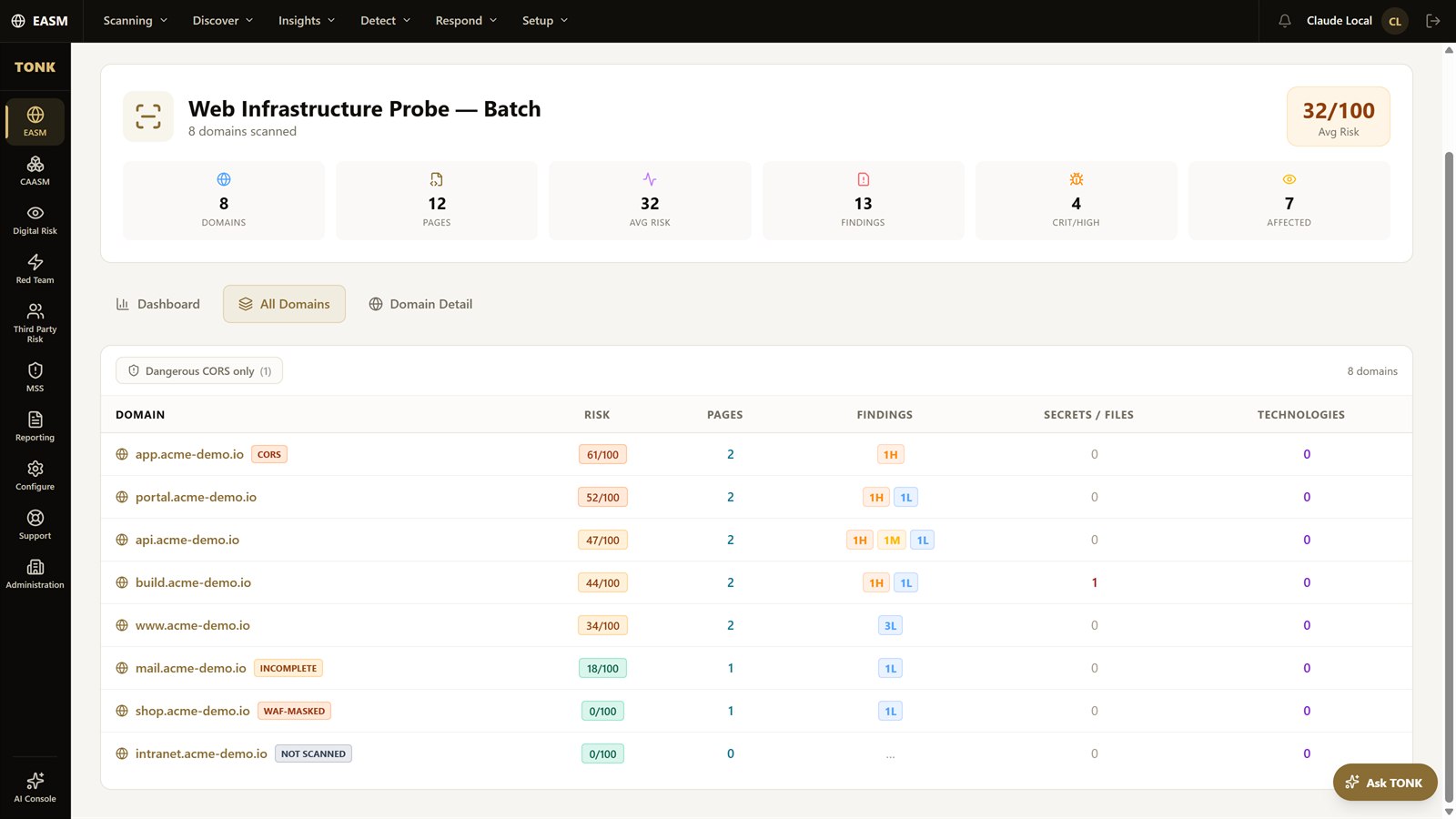Switch to the Domain Detail tab
1456x819 pixels.
(x=420, y=304)
